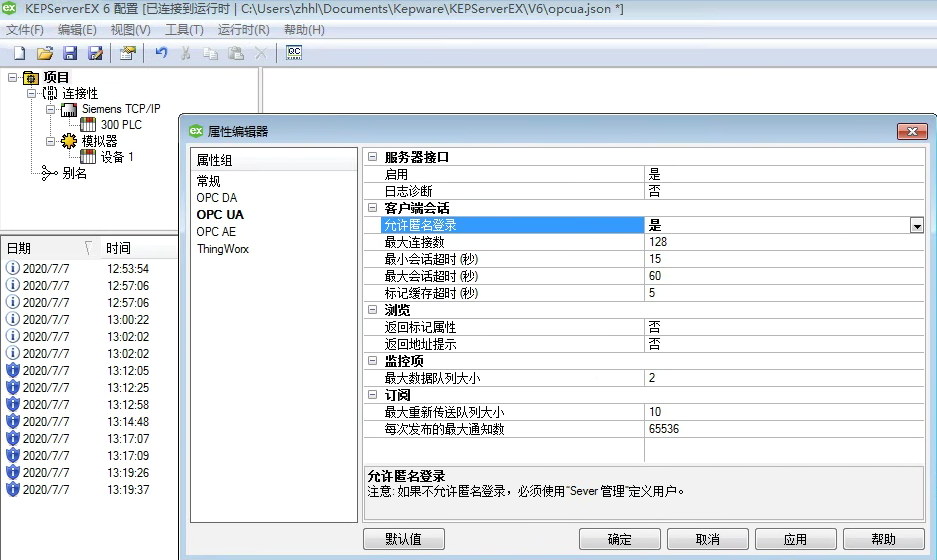Screen dimensions: 937x560
Task: Click the 最大连接数 value field 128
Action: tap(780, 242)
